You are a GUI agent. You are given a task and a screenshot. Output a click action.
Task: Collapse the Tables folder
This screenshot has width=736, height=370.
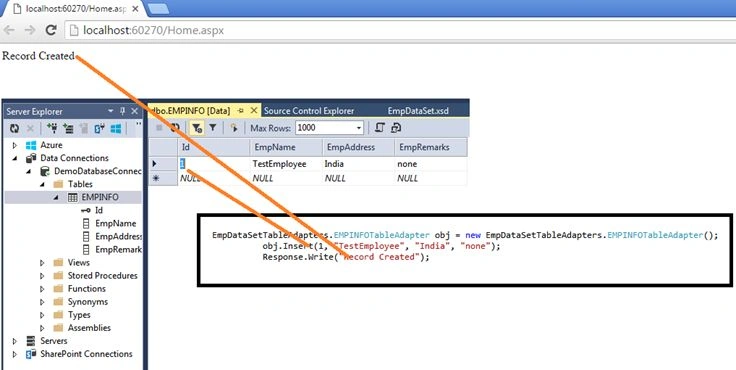point(42,185)
